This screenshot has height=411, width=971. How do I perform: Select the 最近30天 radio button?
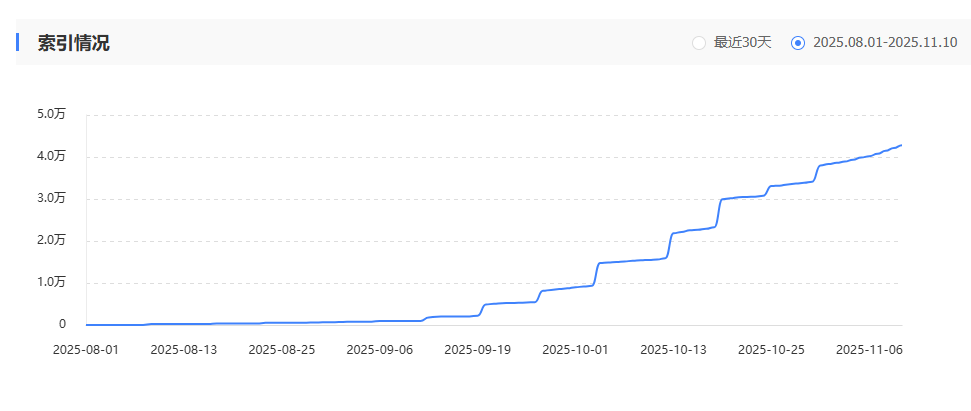tap(699, 43)
